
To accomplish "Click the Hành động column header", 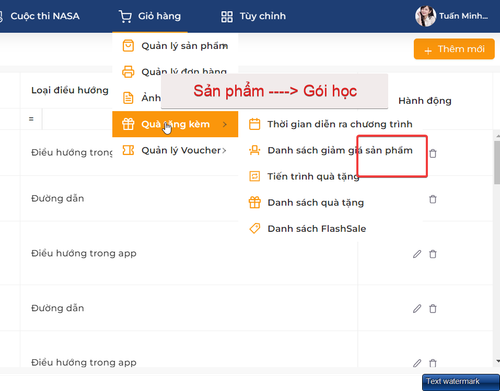I will pyautogui.click(x=425, y=101).
